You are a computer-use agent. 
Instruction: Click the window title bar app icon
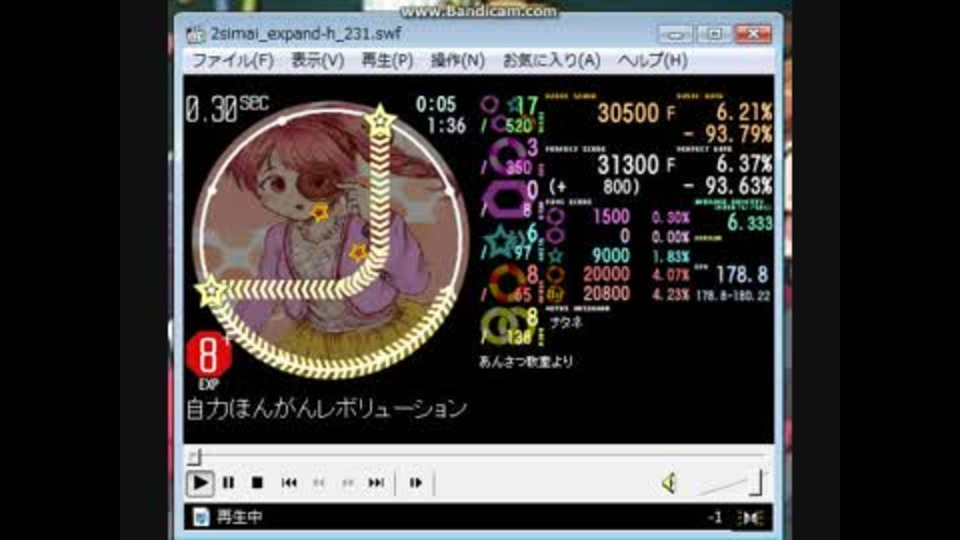click(195, 34)
